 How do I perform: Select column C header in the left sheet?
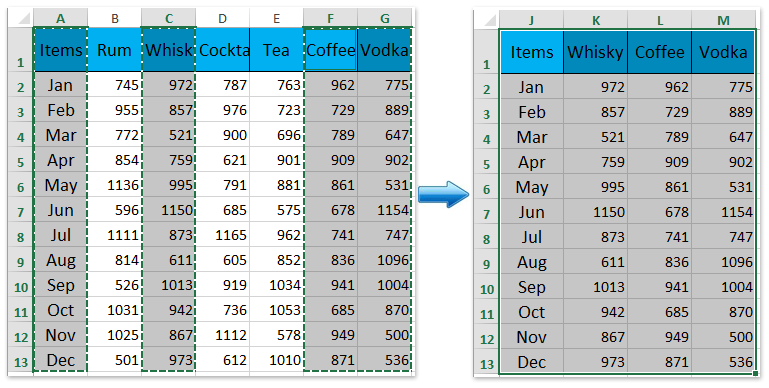pyautogui.click(x=169, y=19)
